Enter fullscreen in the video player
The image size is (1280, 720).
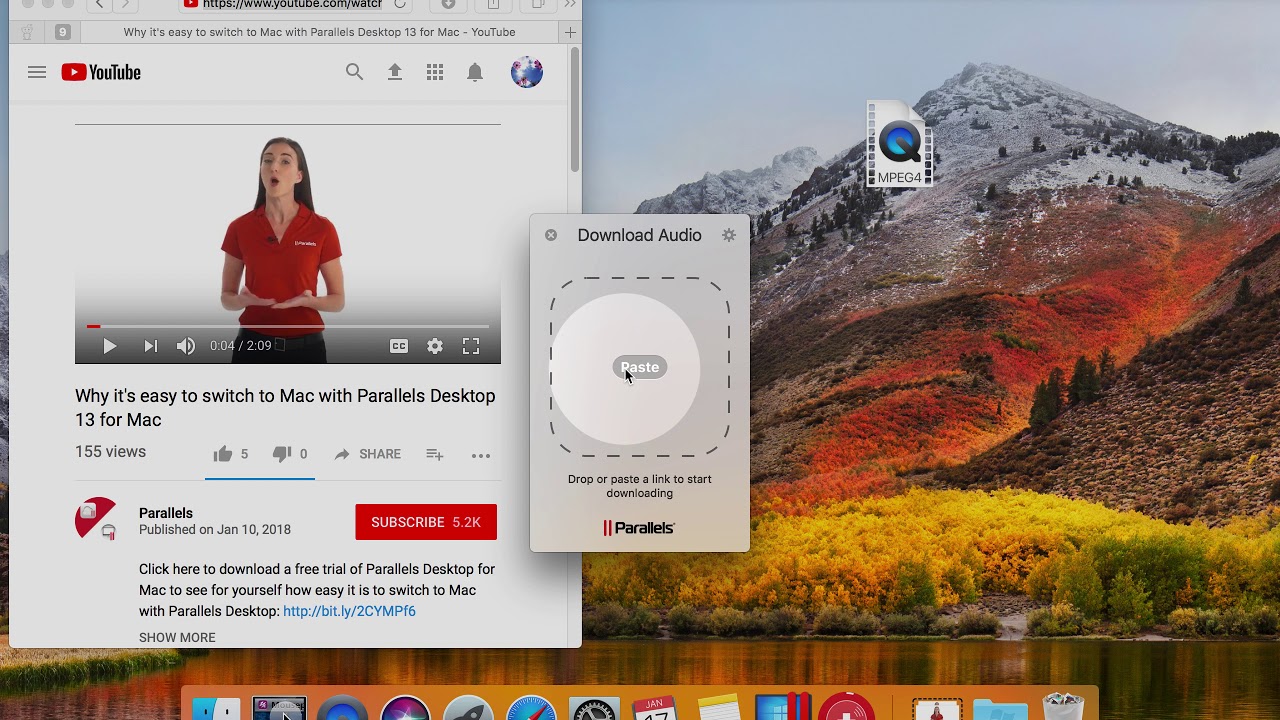coord(471,346)
